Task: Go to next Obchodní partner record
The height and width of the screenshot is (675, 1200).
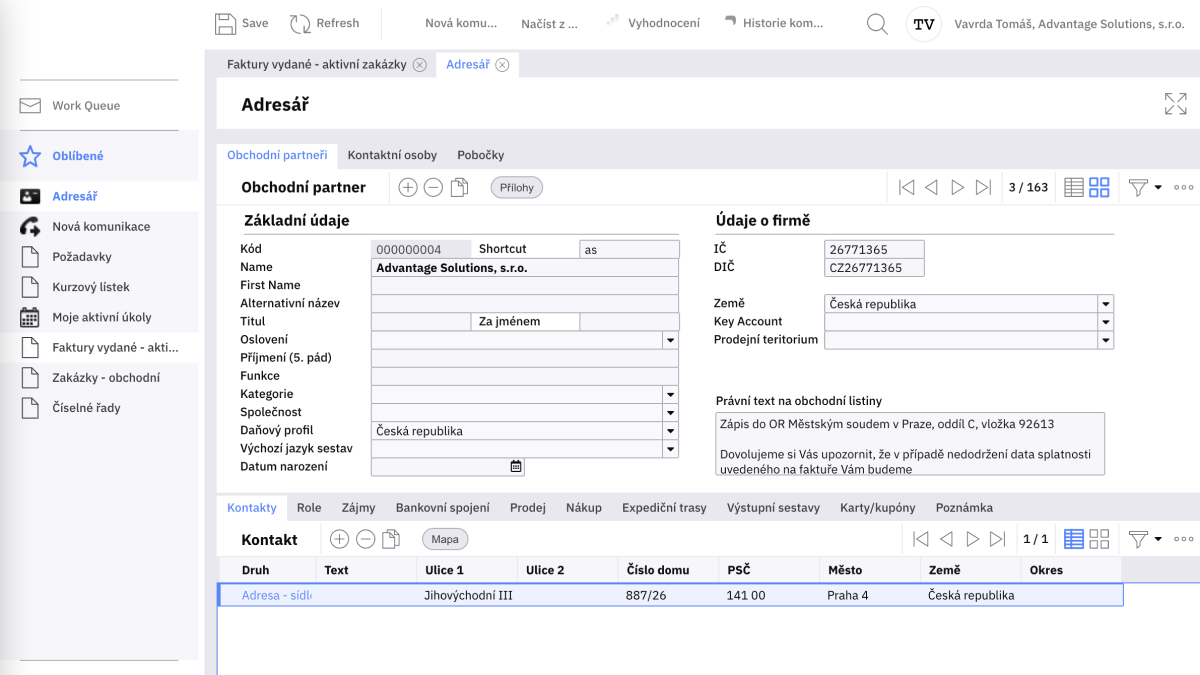Action: point(957,187)
